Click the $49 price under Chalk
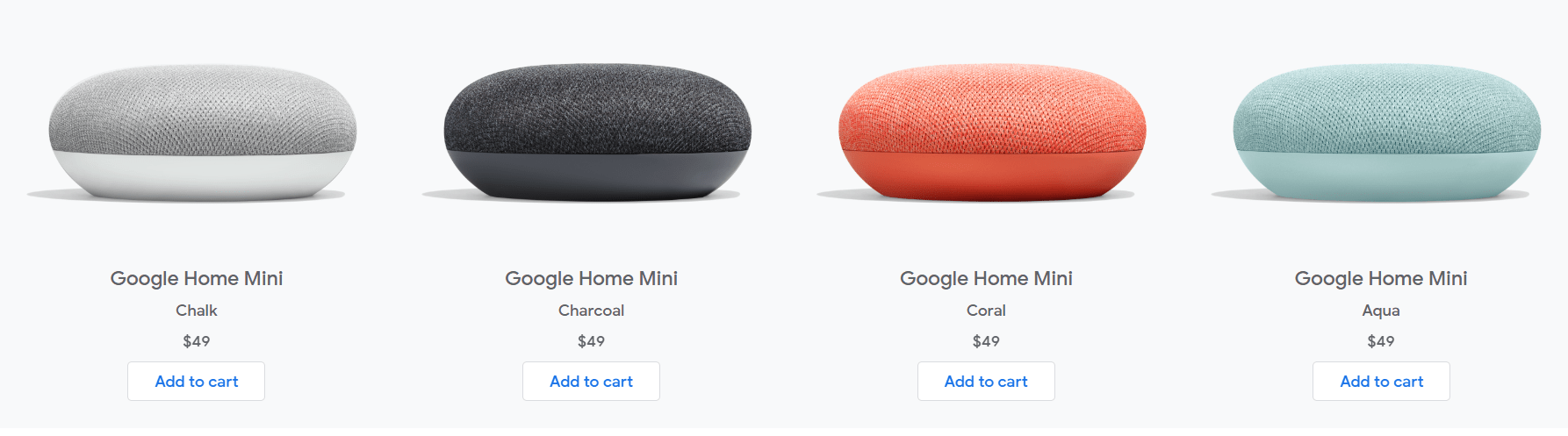Screen dimensions: 1568x436 [x=197, y=341]
